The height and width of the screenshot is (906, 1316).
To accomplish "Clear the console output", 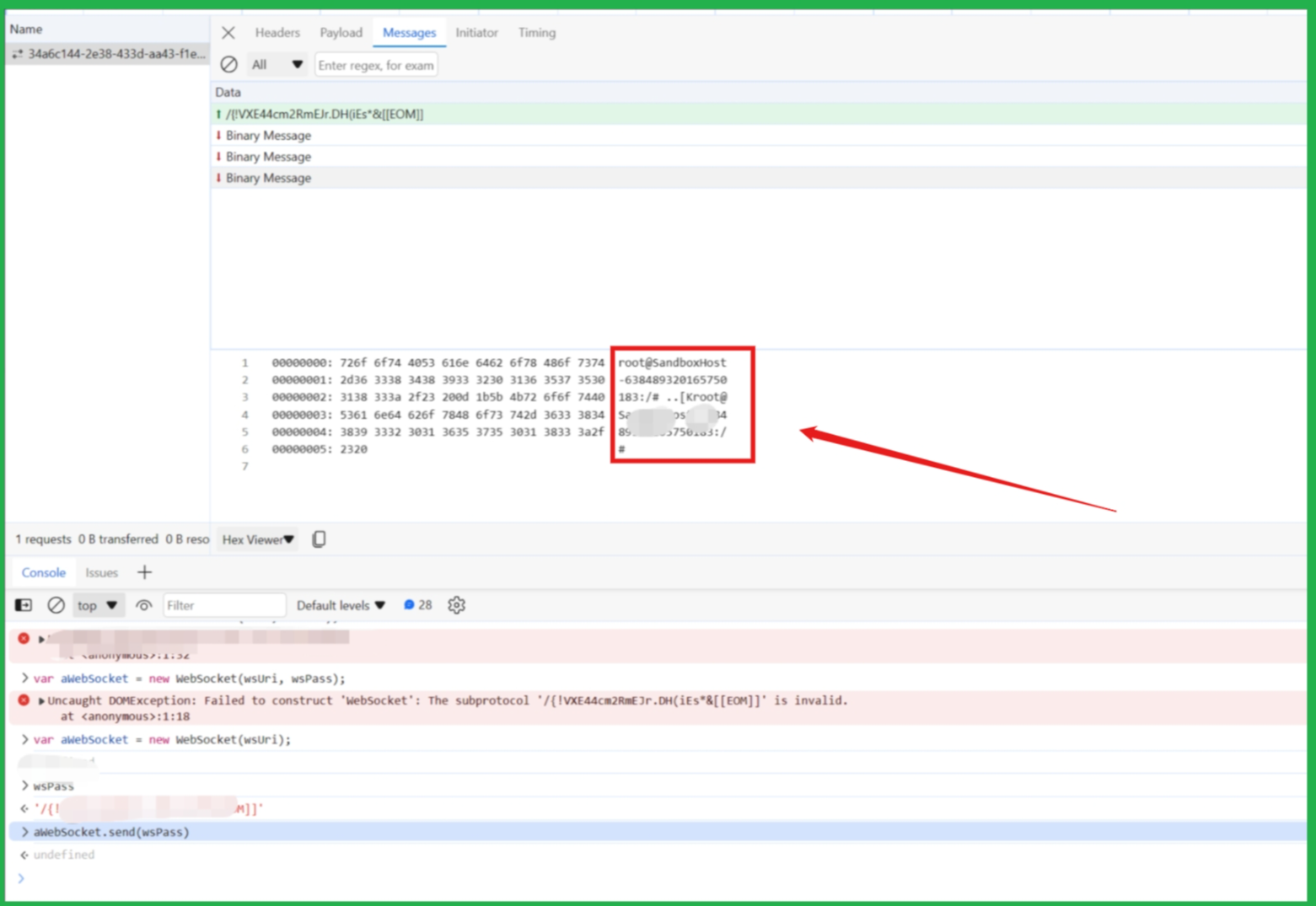I will (56, 604).
